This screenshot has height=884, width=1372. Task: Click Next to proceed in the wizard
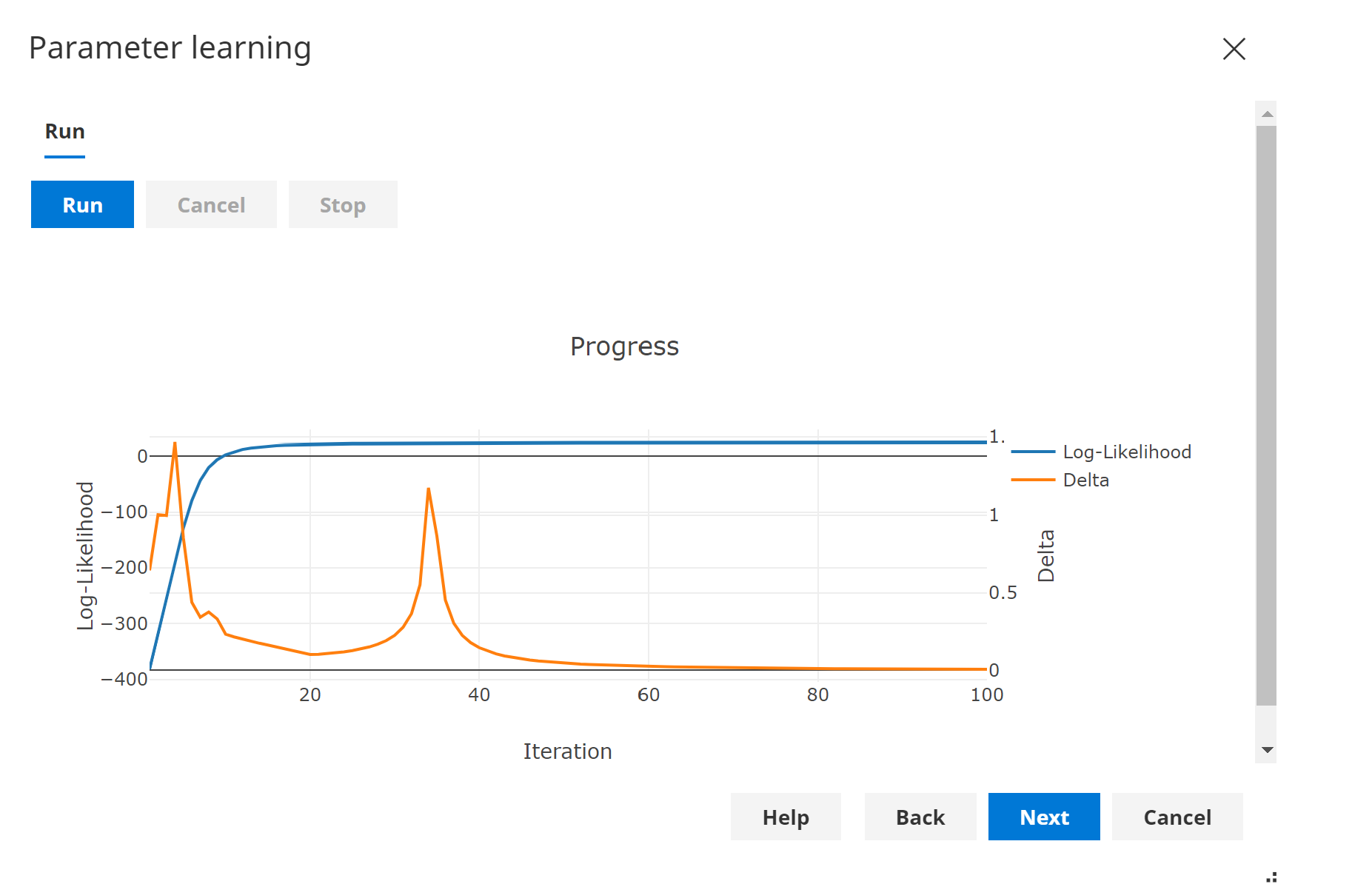(x=1043, y=817)
